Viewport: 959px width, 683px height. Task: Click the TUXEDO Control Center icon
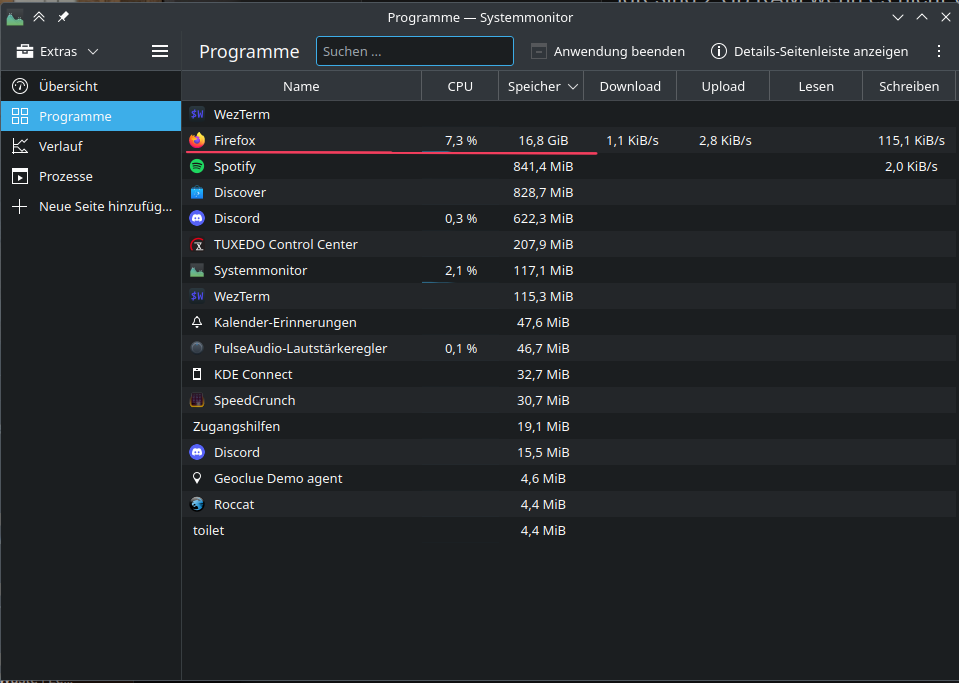(x=197, y=245)
